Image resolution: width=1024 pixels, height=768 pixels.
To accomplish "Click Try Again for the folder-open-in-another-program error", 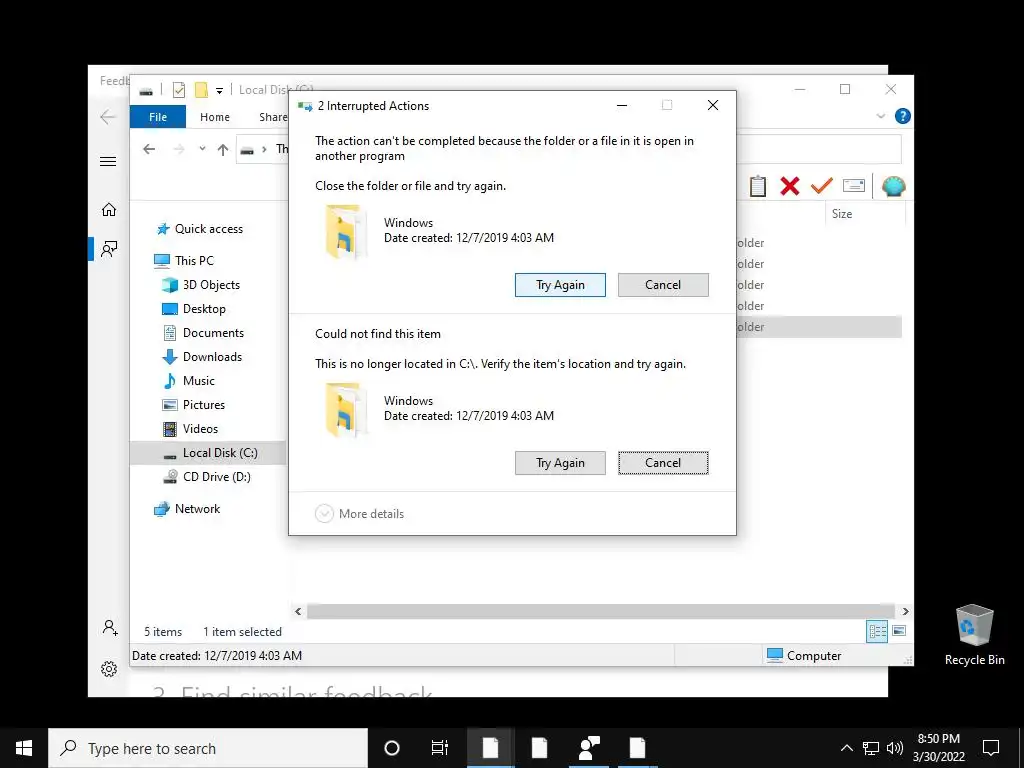I will pos(560,285).
